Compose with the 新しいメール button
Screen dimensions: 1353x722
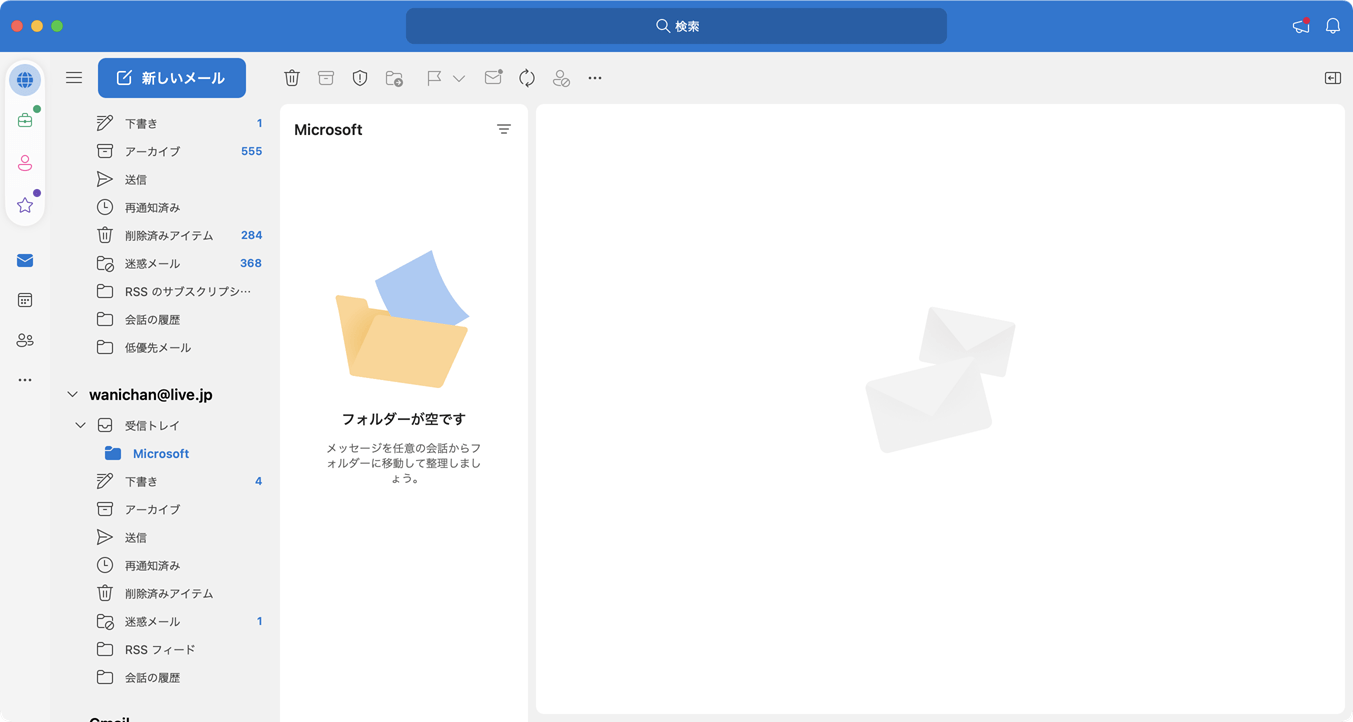(172, 78)
